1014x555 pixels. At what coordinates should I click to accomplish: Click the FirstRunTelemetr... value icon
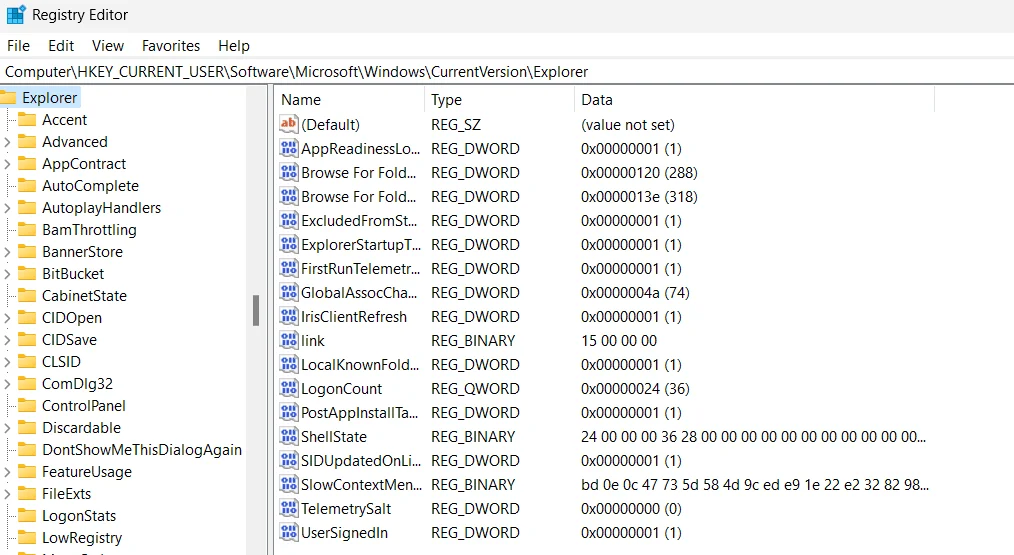288,268
